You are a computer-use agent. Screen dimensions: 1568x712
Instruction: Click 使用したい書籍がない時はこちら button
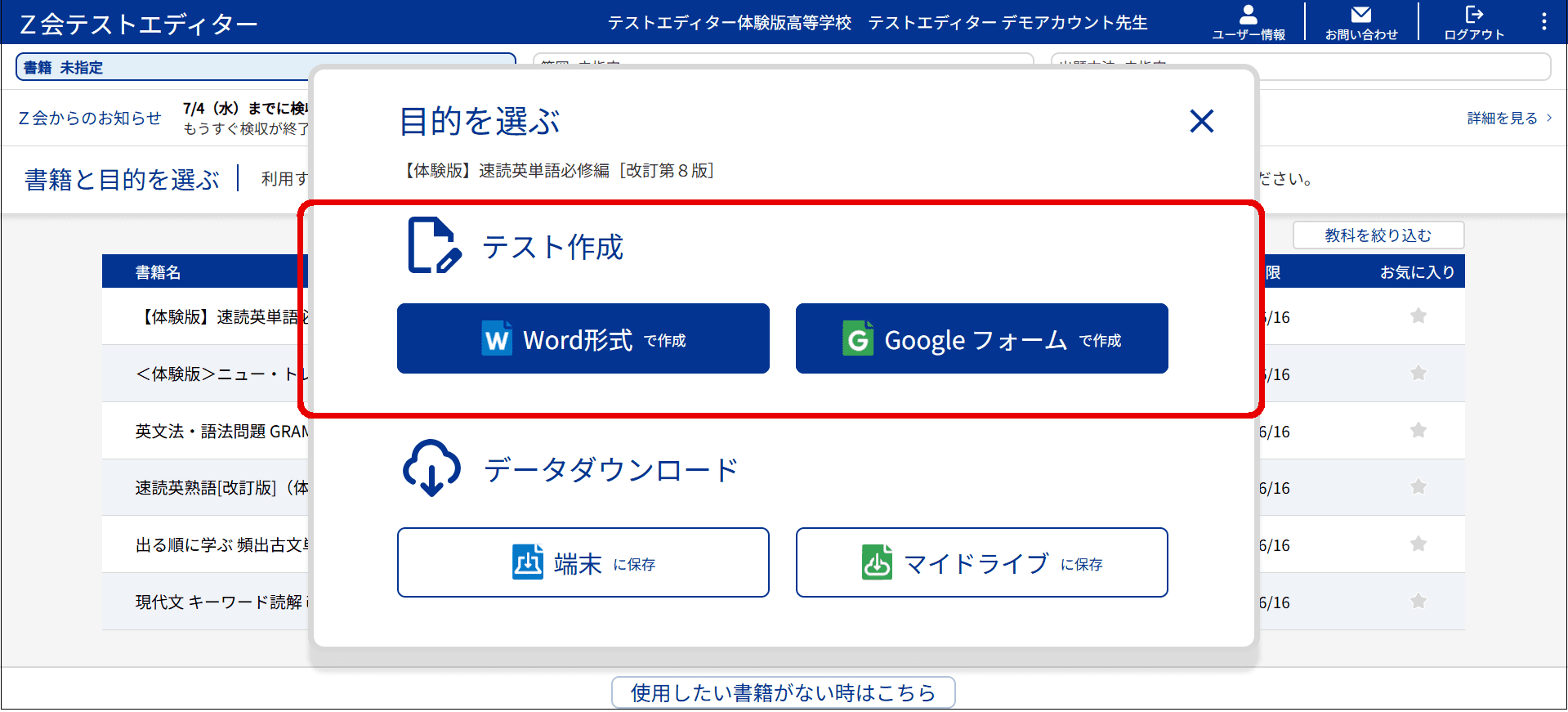[783, 692]
